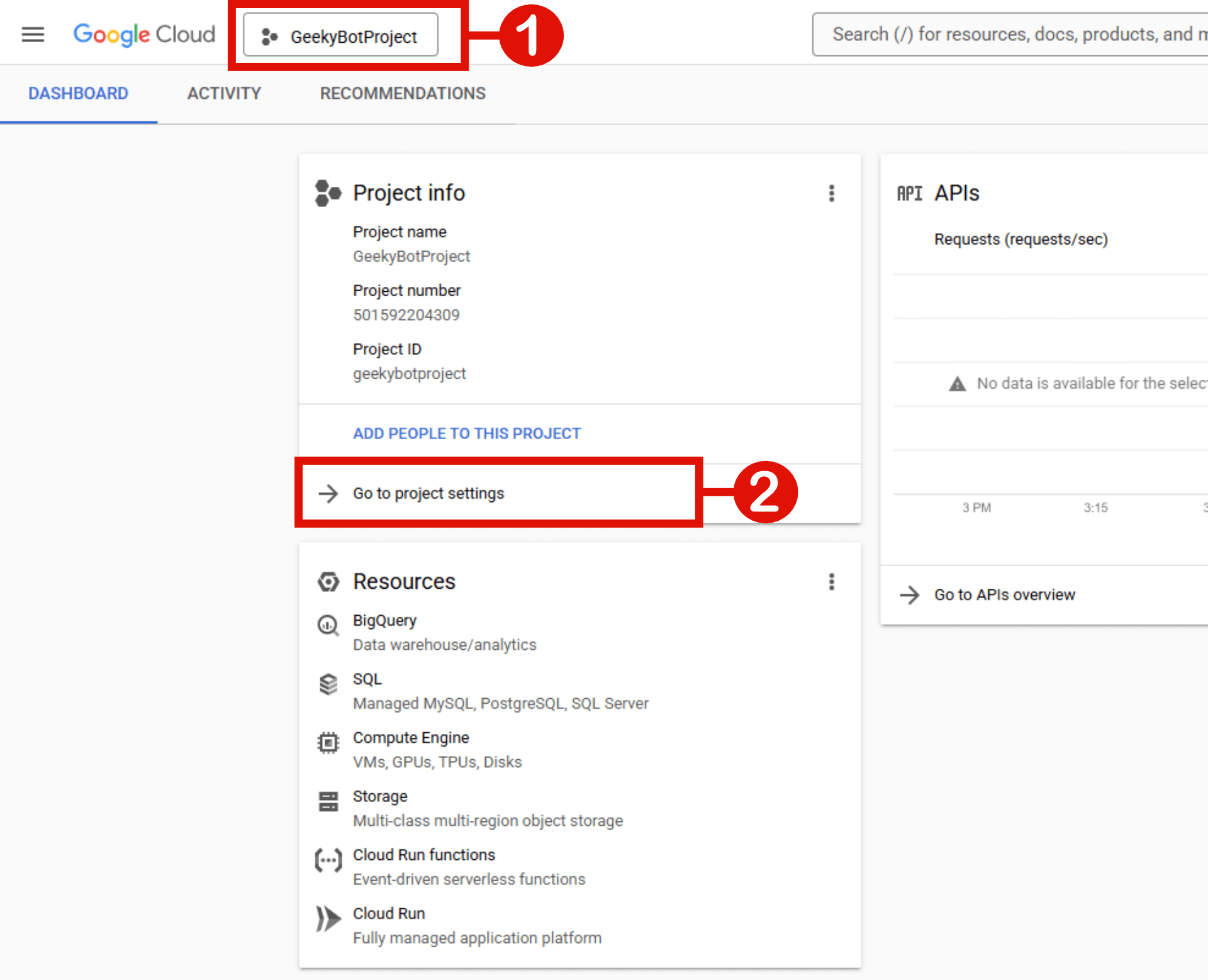This screenshot has width=1208, height=980.
Task: Click the project settings arrow icon
Action: 328,493
